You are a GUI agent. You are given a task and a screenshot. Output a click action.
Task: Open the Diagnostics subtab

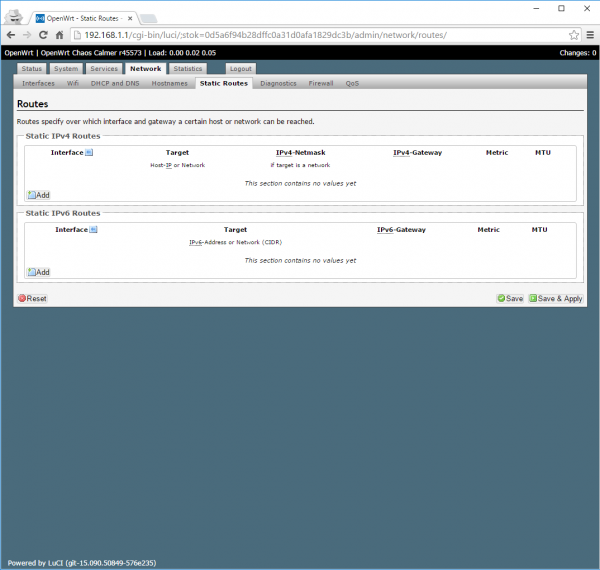coord(278,83)
